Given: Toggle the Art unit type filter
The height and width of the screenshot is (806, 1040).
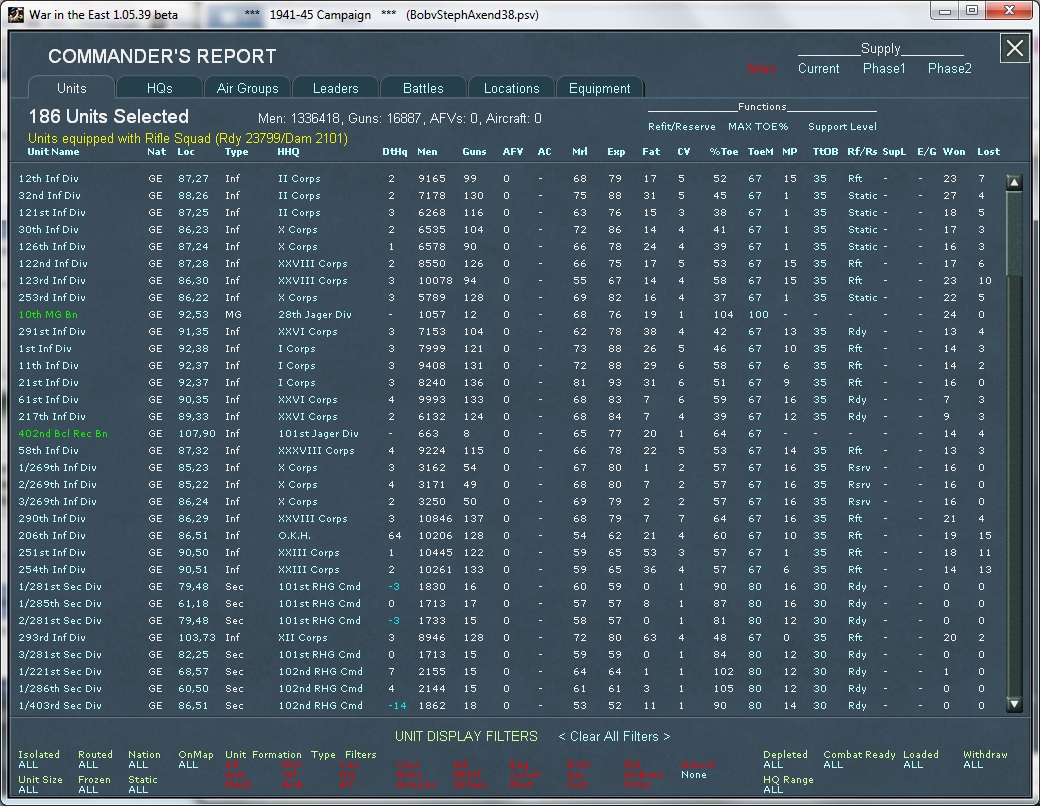Looking at the screenshot, I should click(347, 775).
